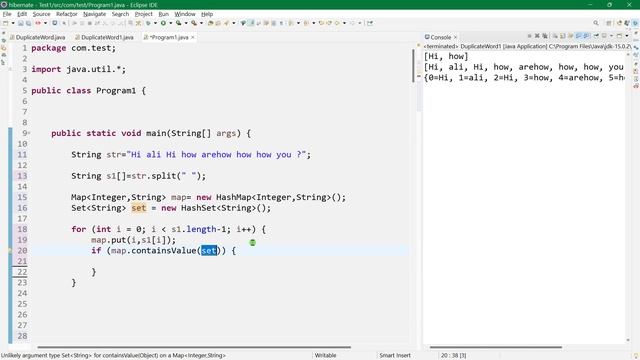Screen dimensions: 640x360
Task: Click the Save All toolbar icon
Action: [x=28, y=23]
